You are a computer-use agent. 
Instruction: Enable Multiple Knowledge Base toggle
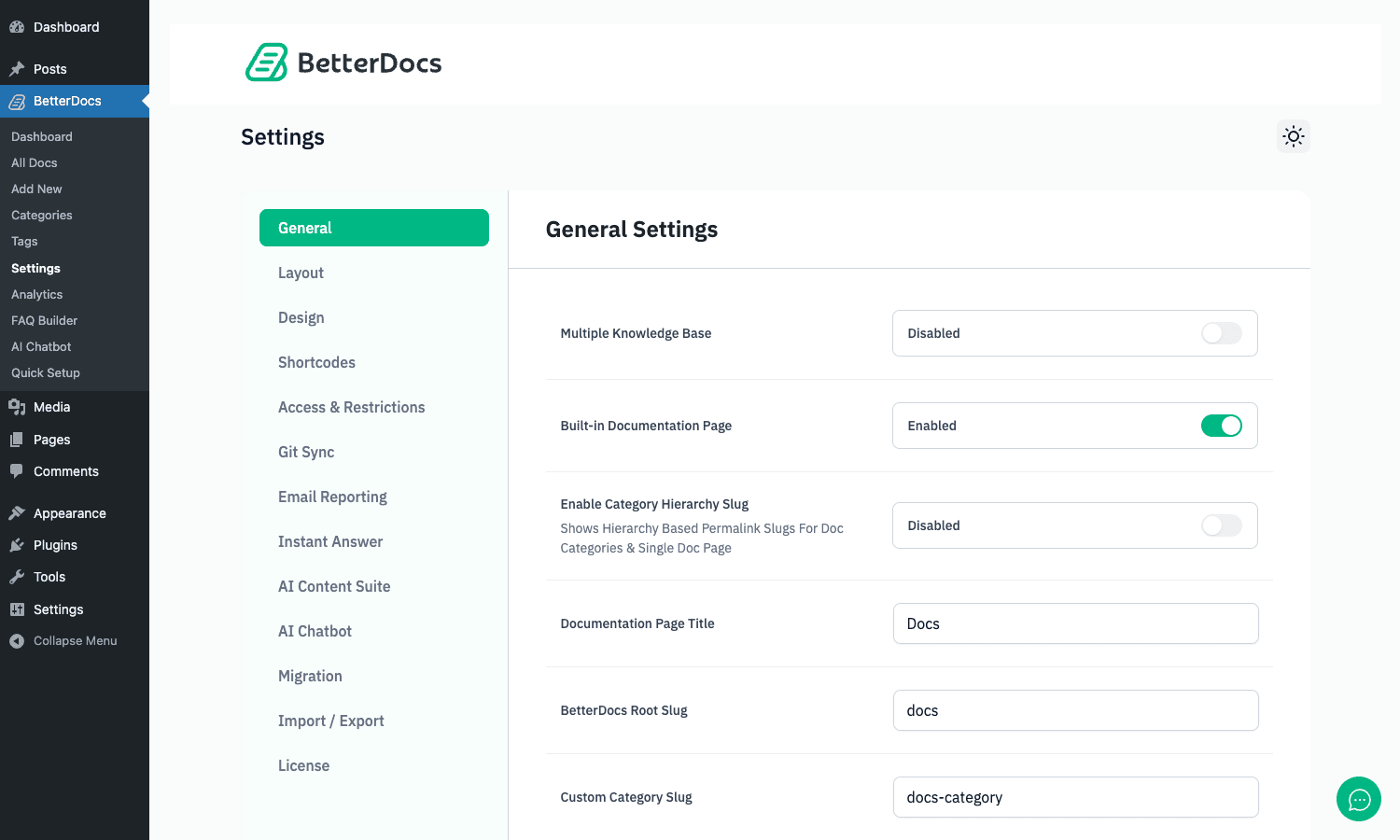(1222, 333)
